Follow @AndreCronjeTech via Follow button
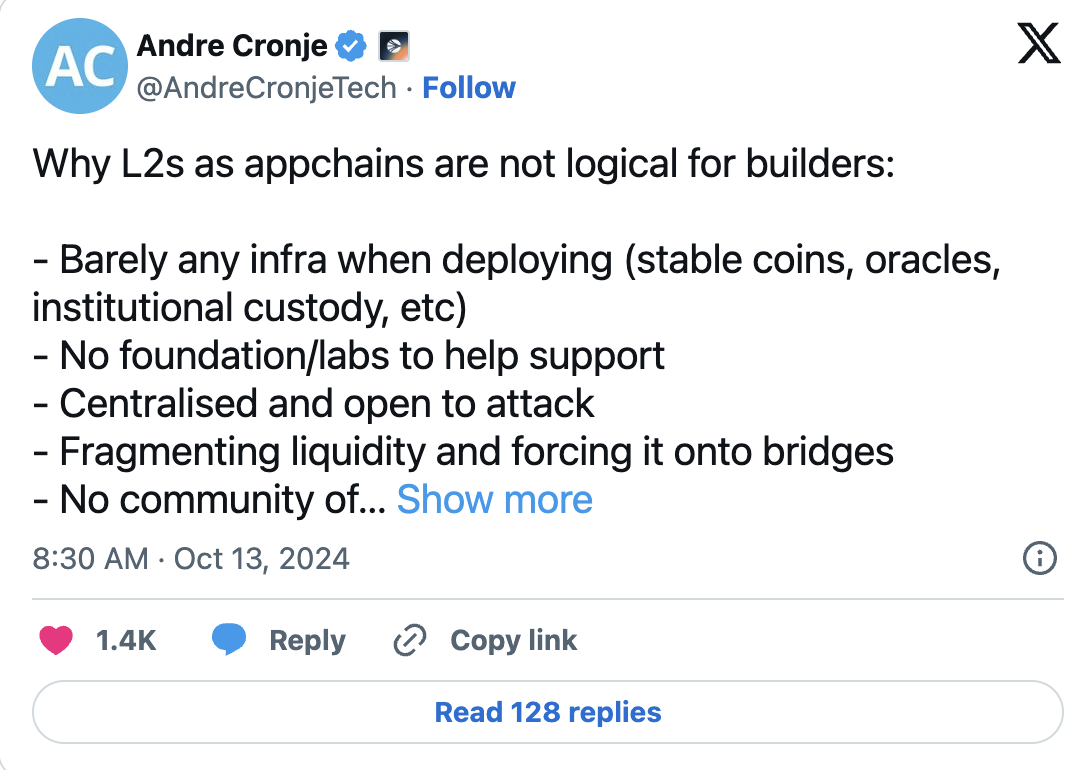This screenshot has height=770, width=1088. coord(469,88)
